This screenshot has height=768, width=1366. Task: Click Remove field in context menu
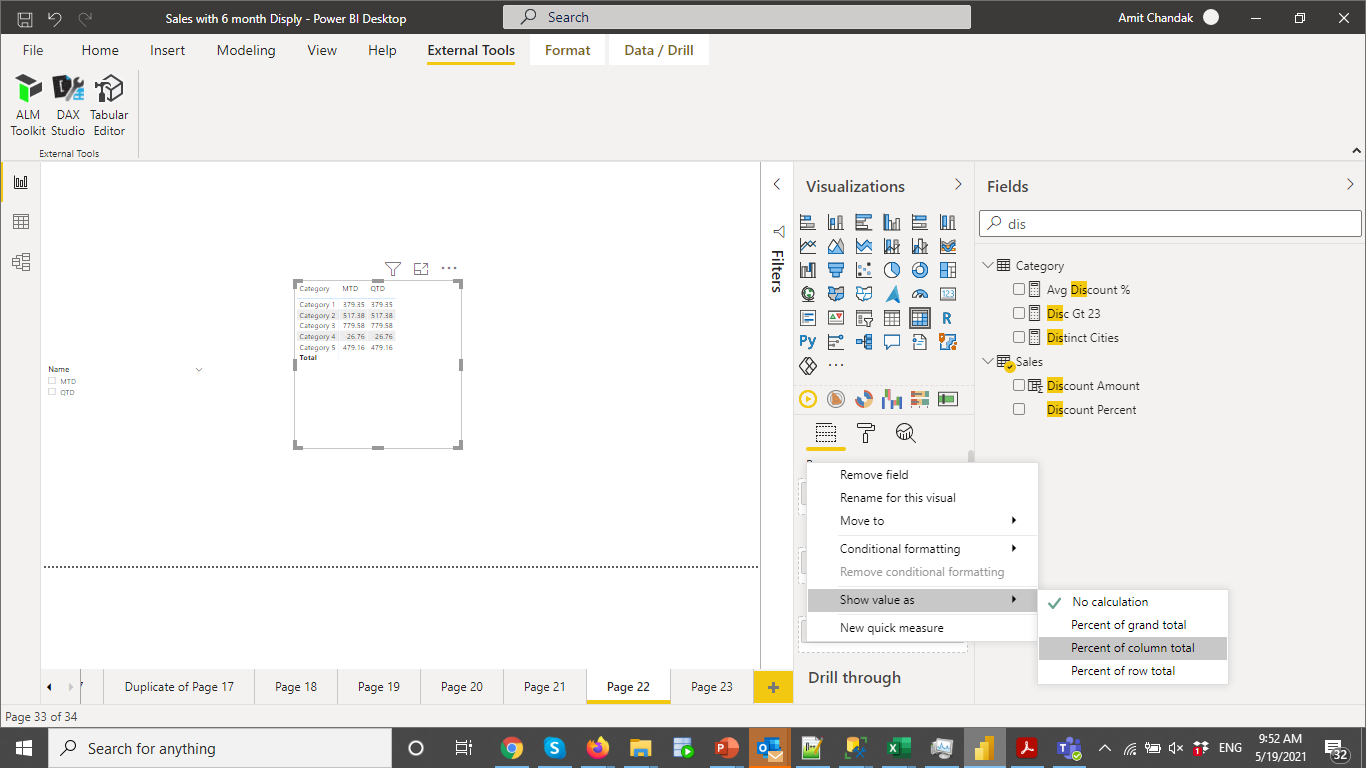874,475
